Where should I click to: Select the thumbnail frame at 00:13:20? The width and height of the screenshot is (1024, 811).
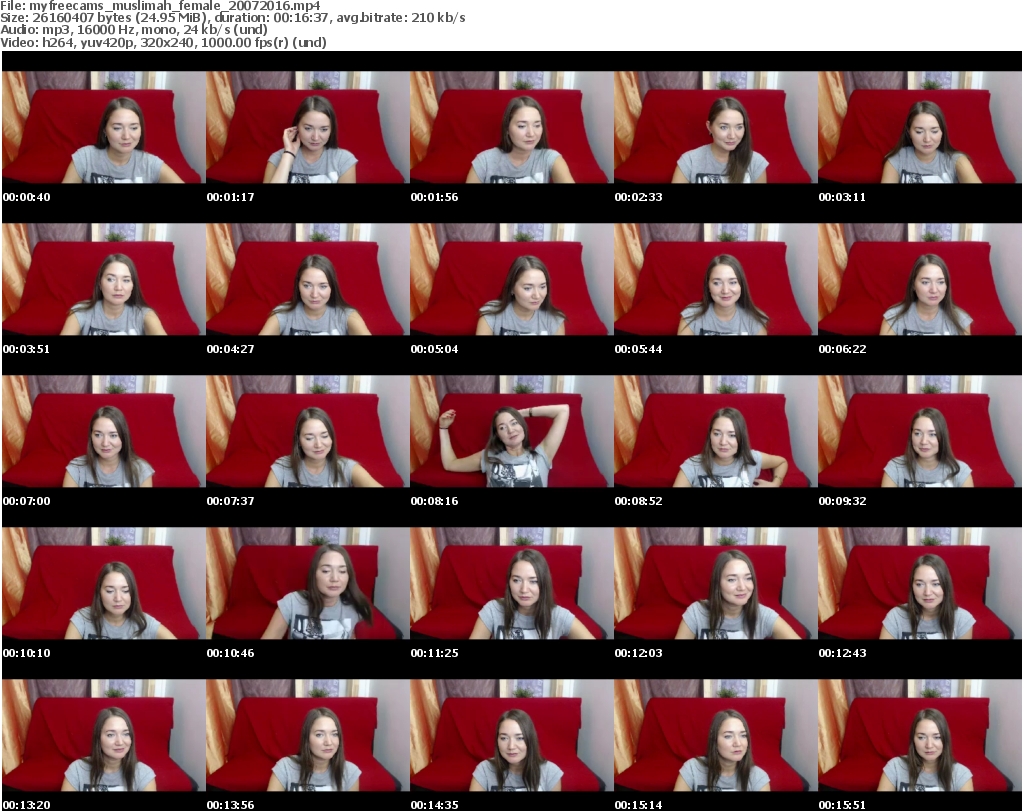click(103, 736)
